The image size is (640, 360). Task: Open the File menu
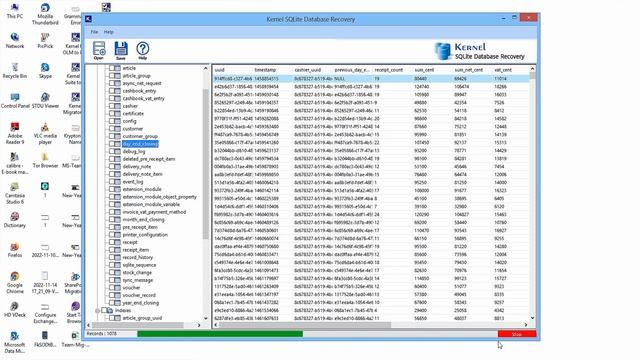pyautogui.click(x=94, y=32)
